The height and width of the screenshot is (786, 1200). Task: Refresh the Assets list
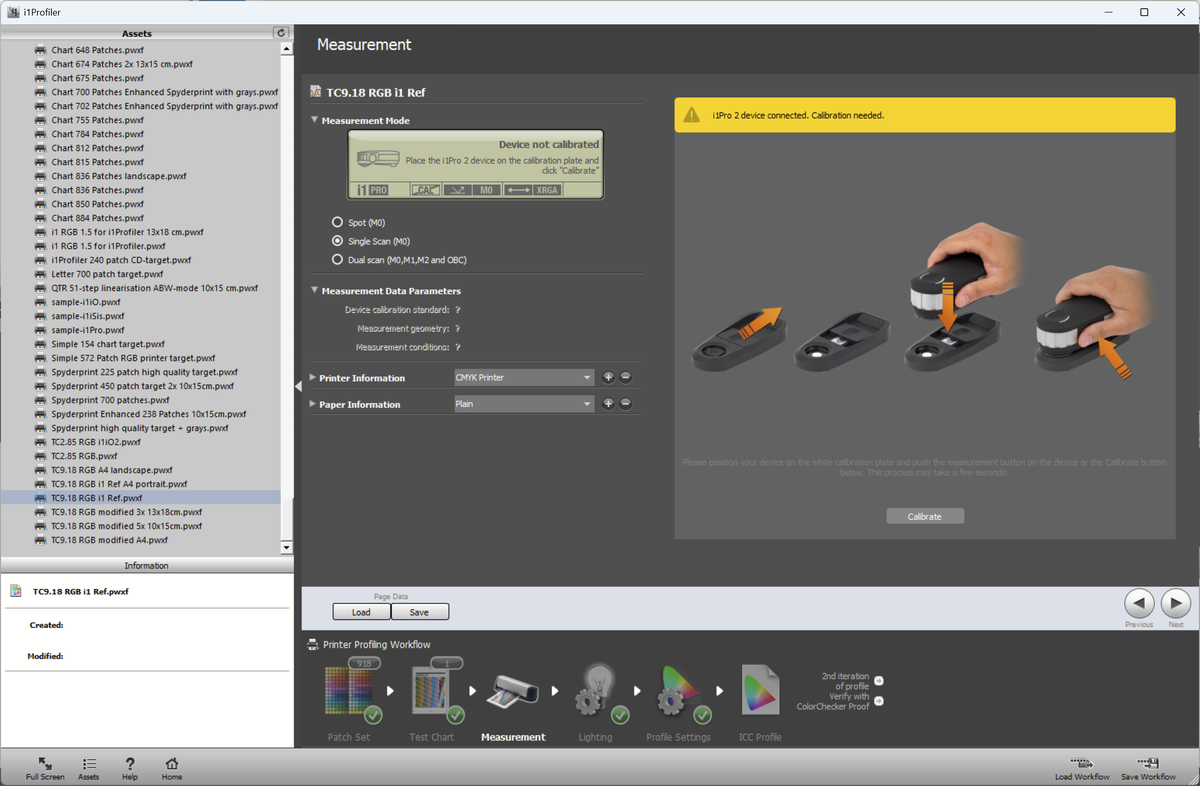281,33
